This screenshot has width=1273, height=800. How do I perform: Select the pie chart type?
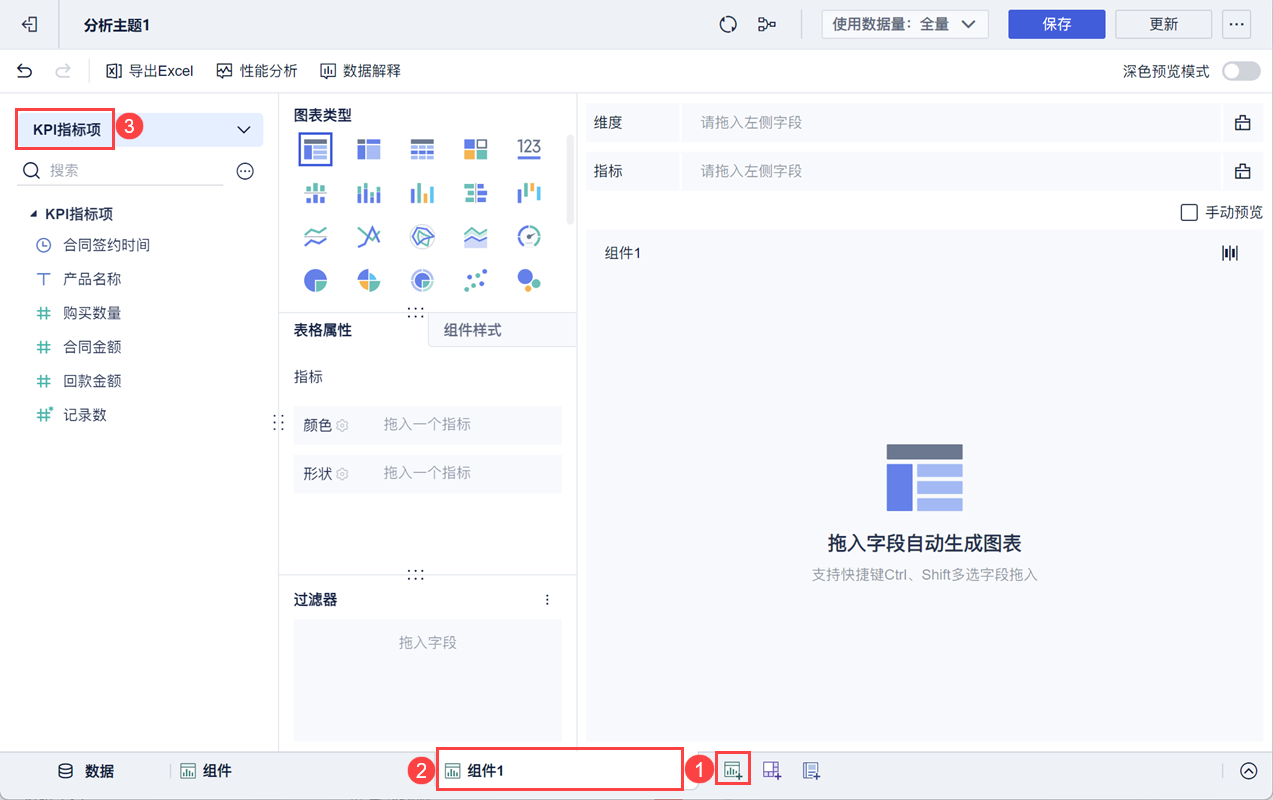(315, 280)
